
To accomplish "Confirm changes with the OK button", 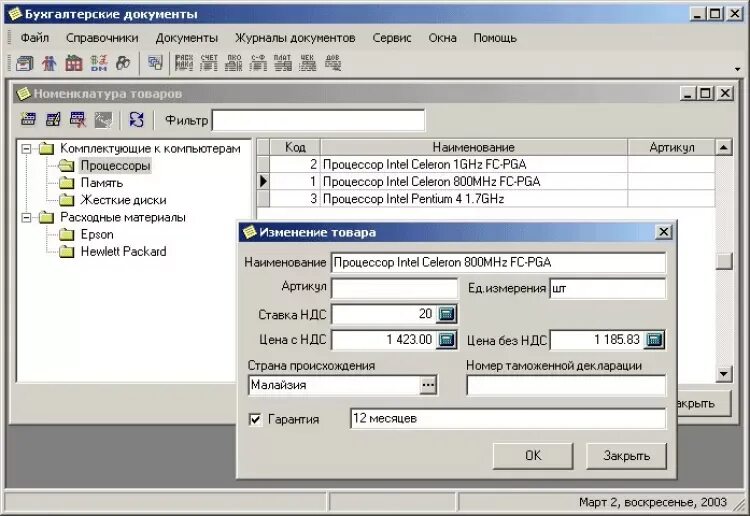I will point(533,455).
